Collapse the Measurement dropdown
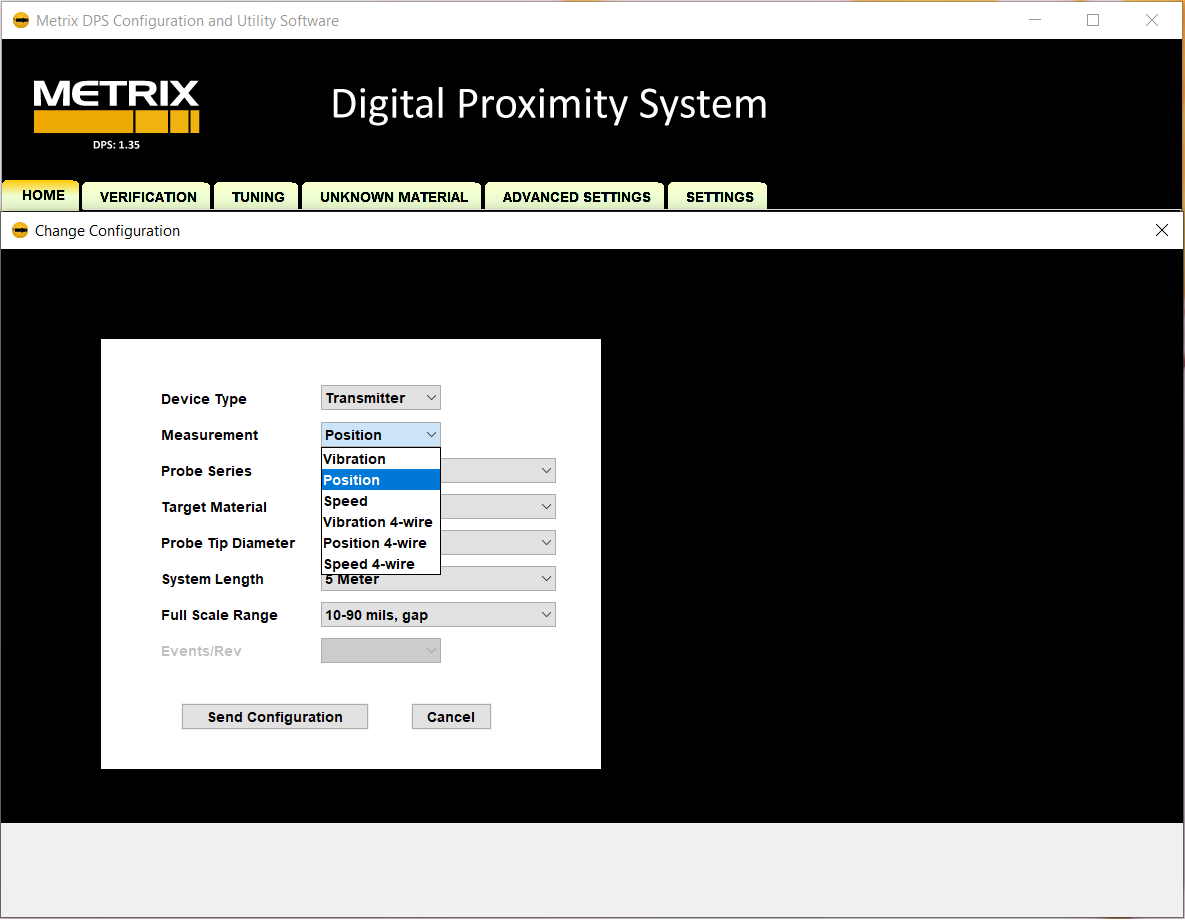1185x920 pixels. click(381, 435)
